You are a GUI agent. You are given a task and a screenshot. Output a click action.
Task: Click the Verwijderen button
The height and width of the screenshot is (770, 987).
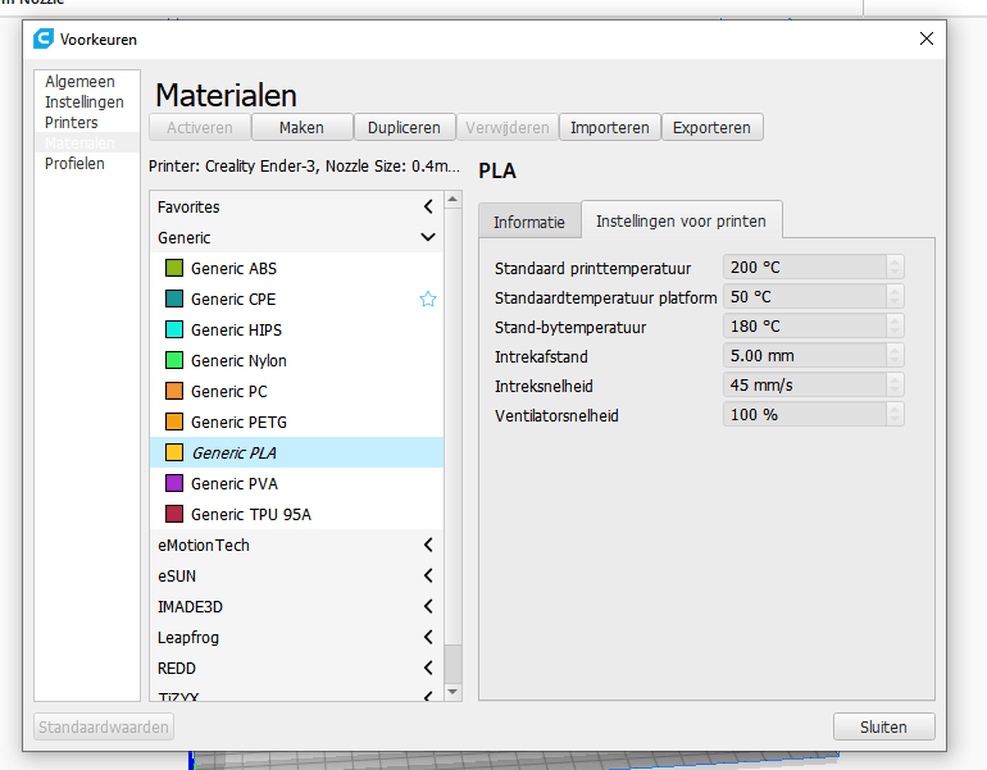tap(507, 127)
